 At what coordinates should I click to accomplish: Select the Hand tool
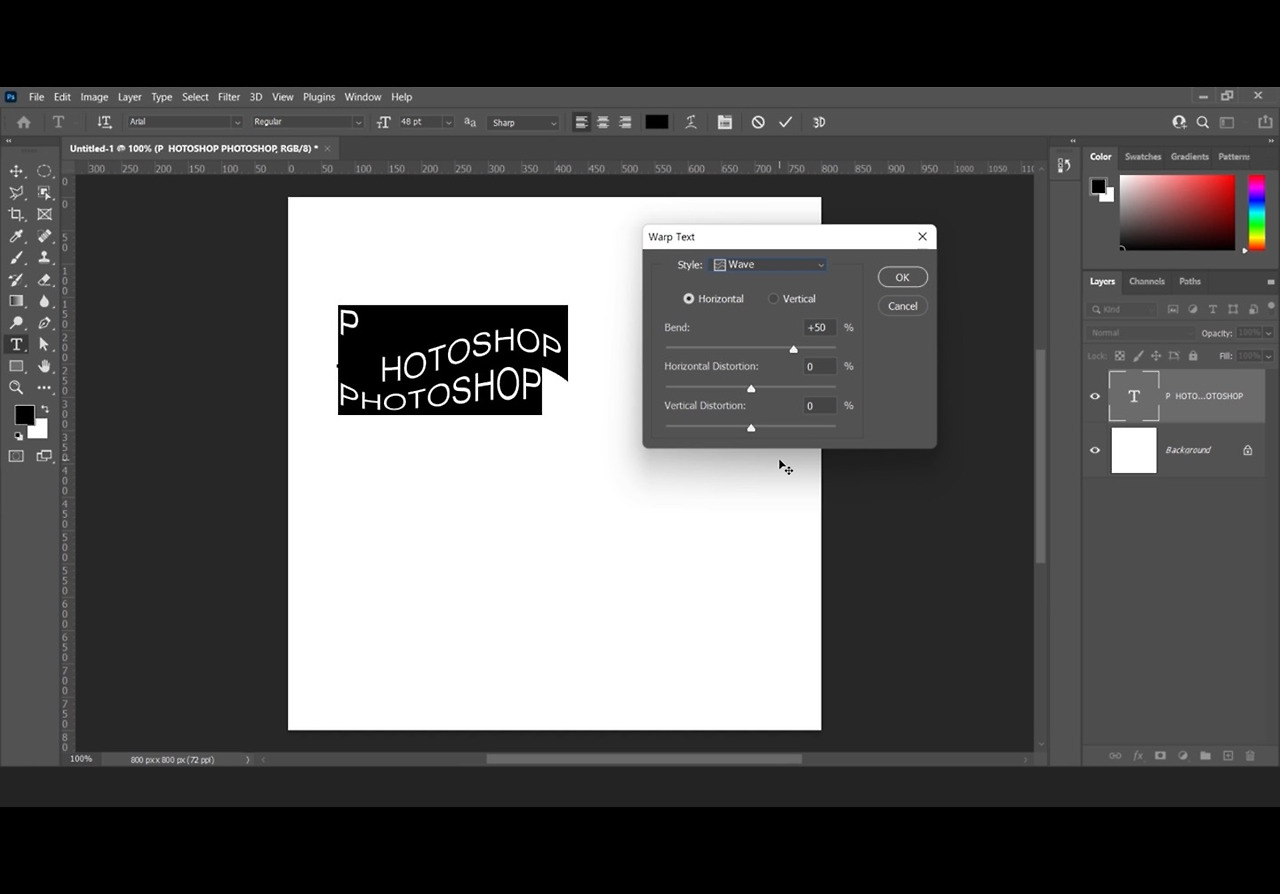tap(45, 366)
